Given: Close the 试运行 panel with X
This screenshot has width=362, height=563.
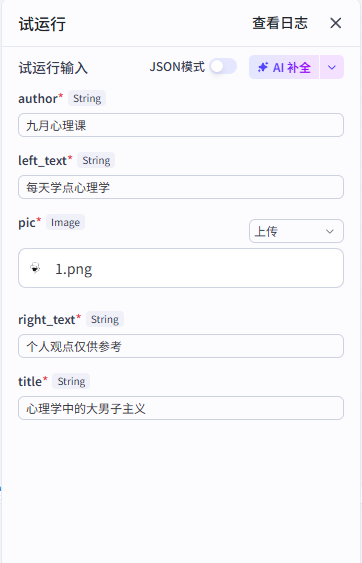Looking at the screenshot, I should (335, 23).
